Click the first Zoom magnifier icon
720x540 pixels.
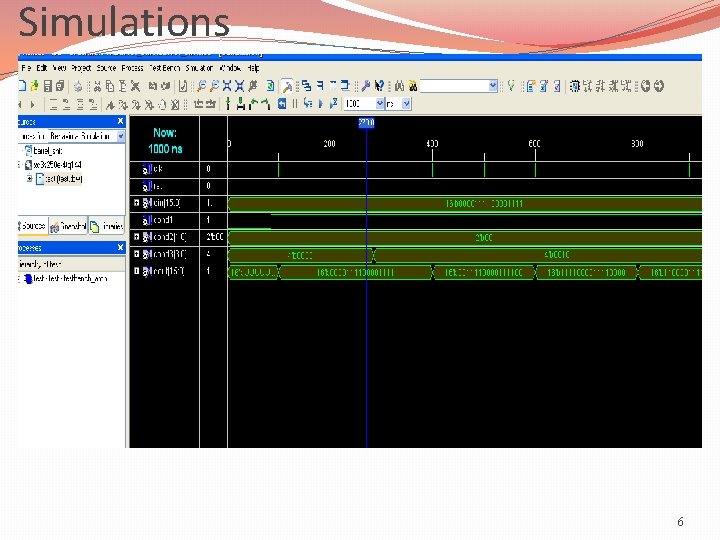point(201,86)
